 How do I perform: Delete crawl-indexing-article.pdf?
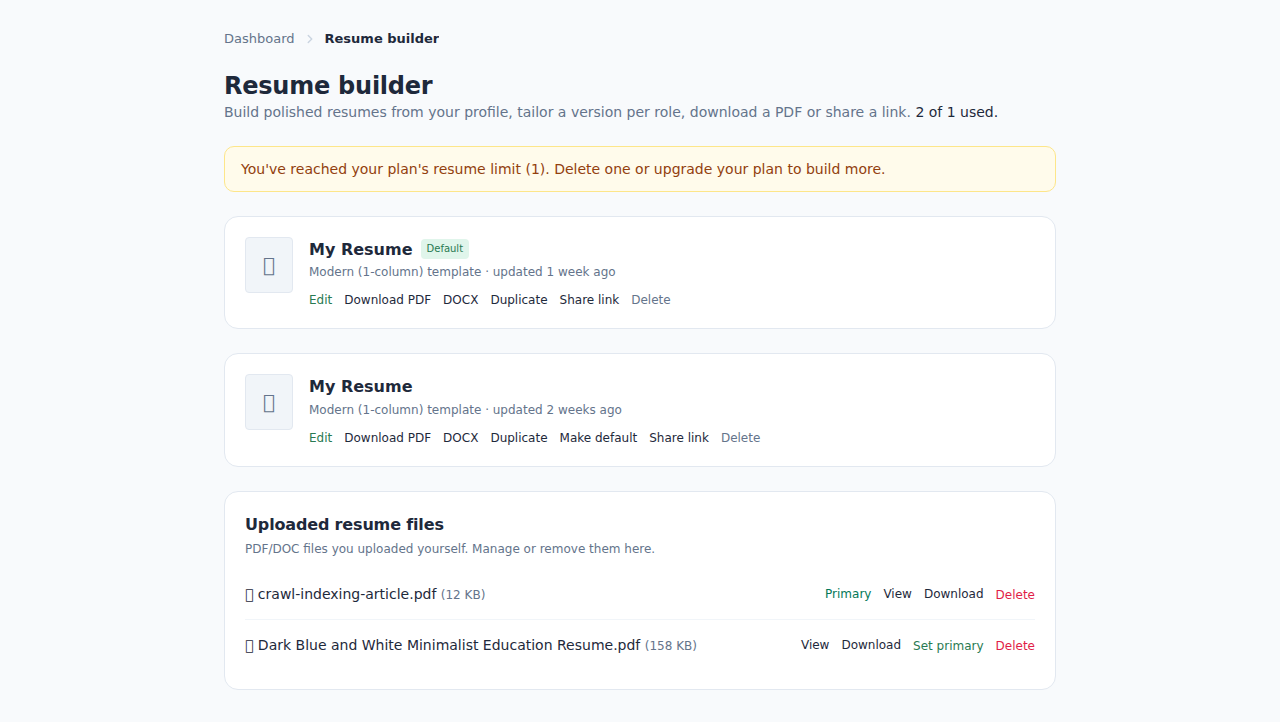(1015, 595)
